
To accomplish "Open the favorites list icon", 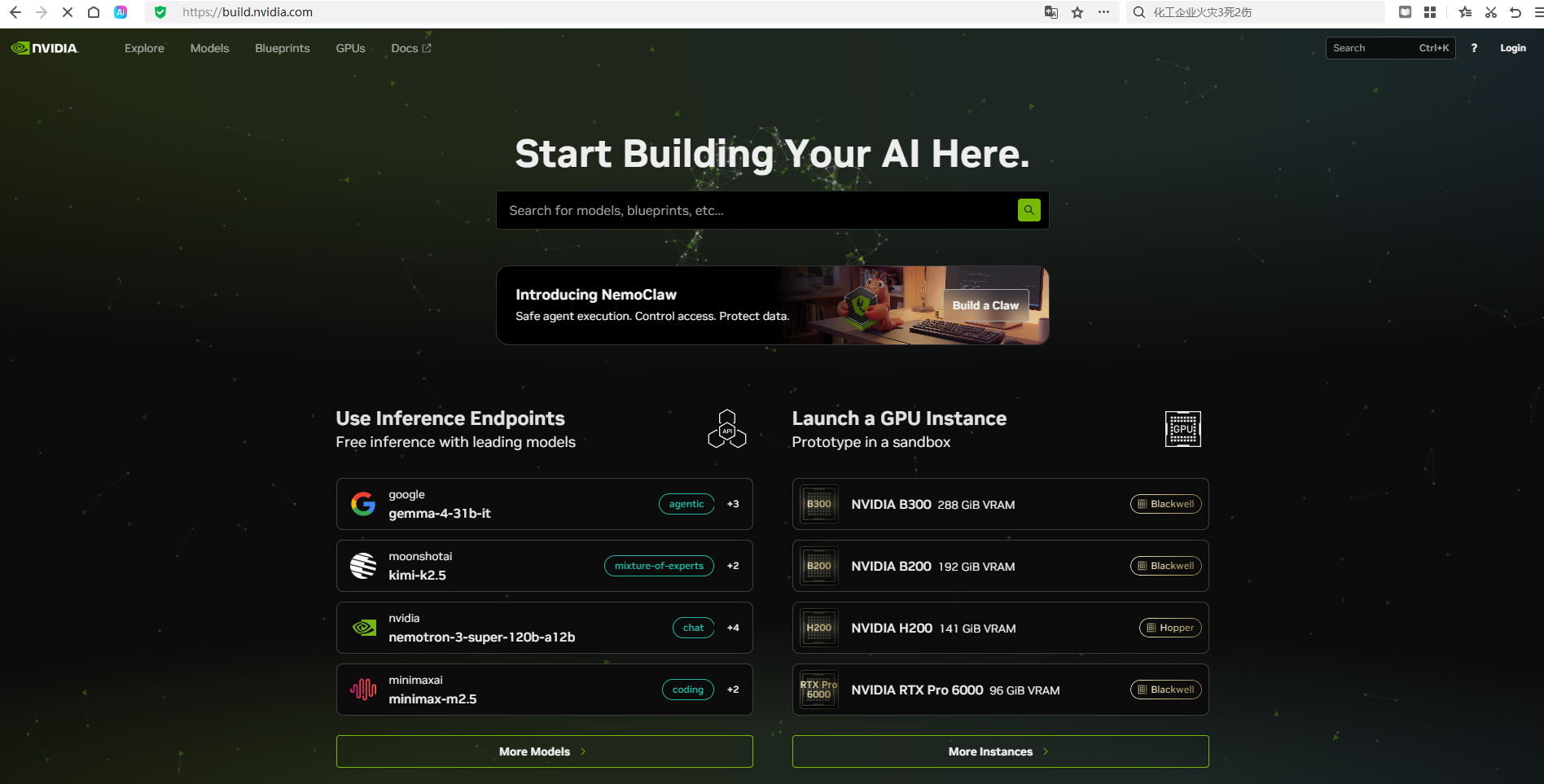I will (1465, 12).
